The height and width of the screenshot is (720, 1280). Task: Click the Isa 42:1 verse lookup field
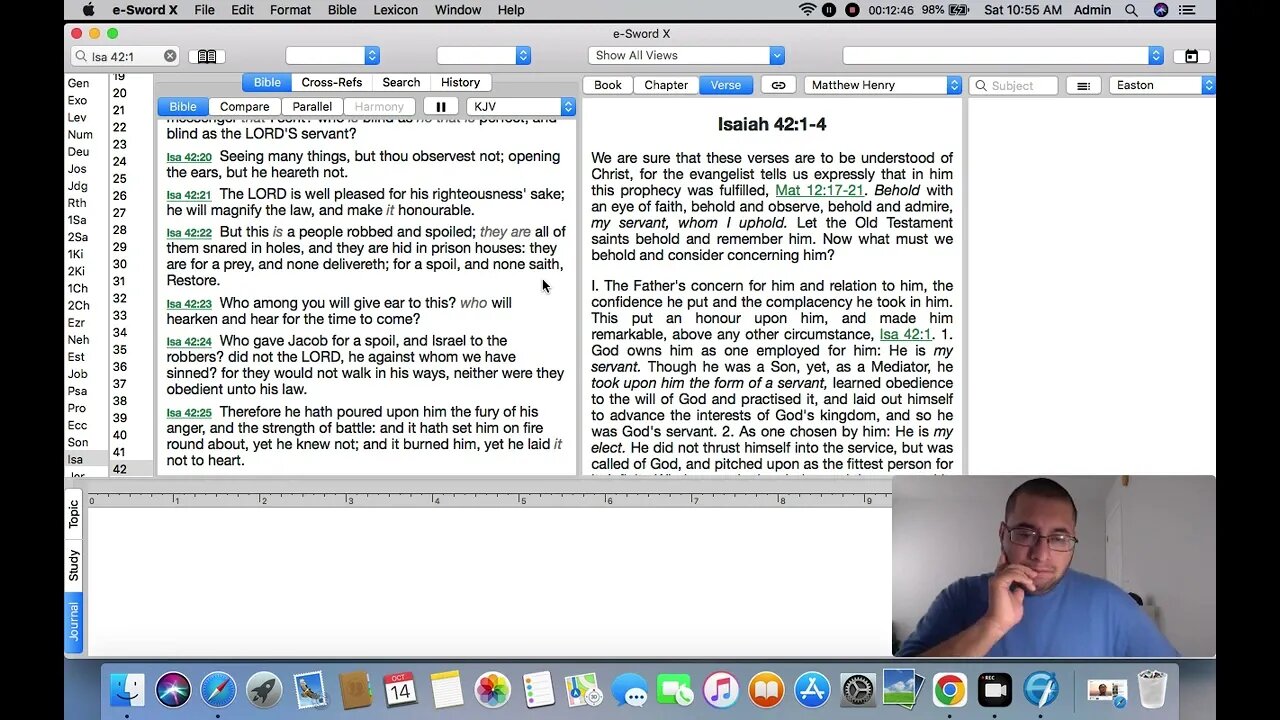click(124, 56)
